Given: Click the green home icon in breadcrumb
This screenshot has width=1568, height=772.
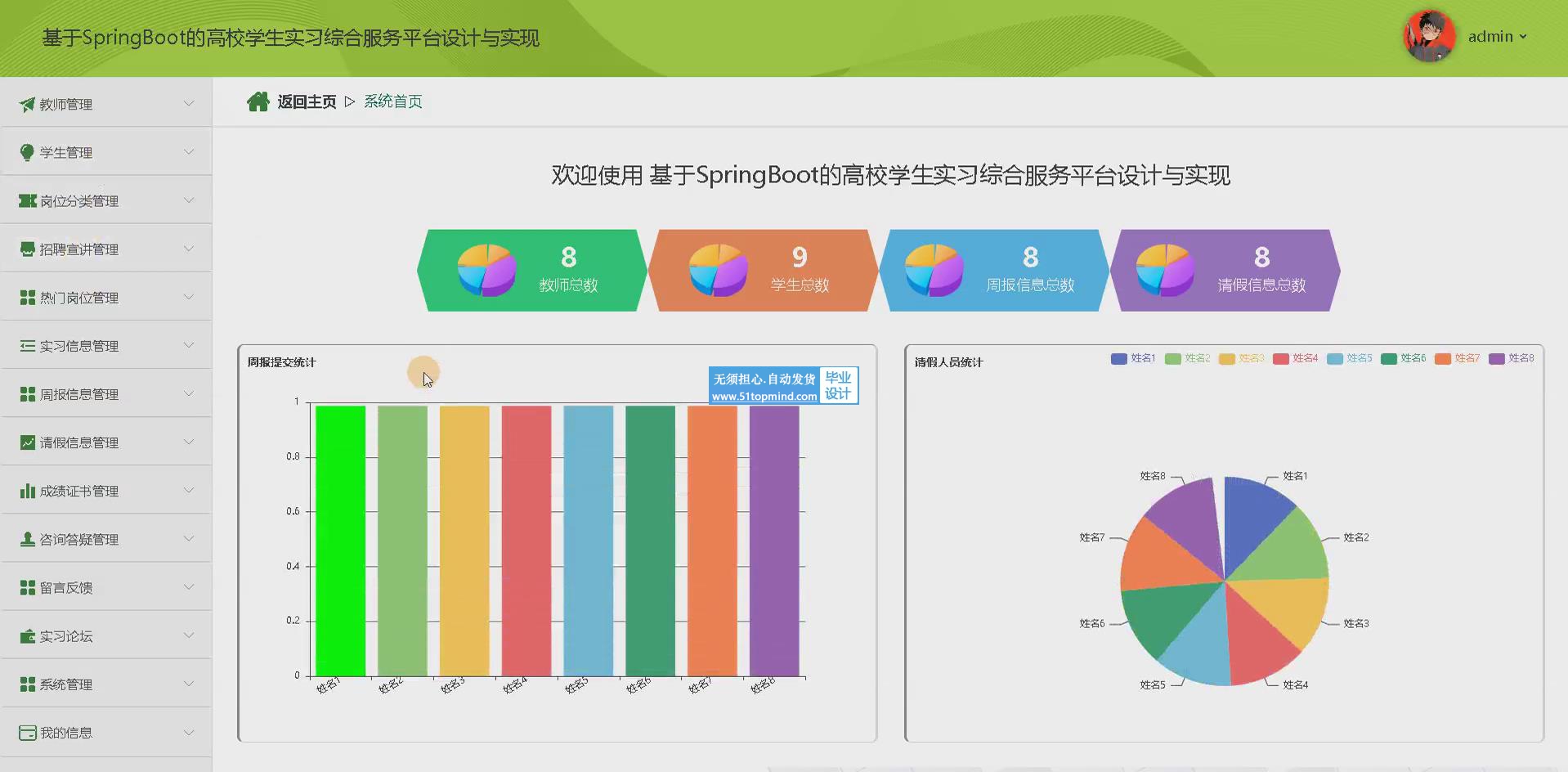Looking at the screenshot, I should click(258, 101).
